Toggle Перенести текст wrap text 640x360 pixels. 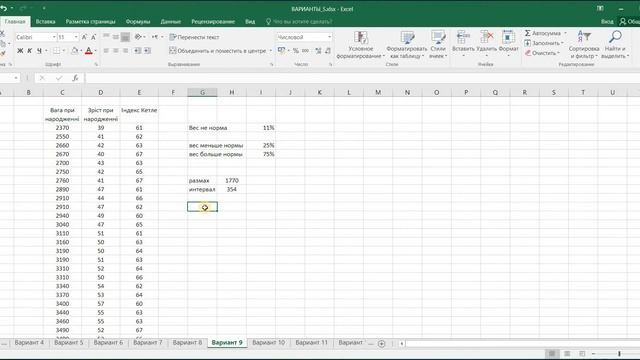(194, 37)
